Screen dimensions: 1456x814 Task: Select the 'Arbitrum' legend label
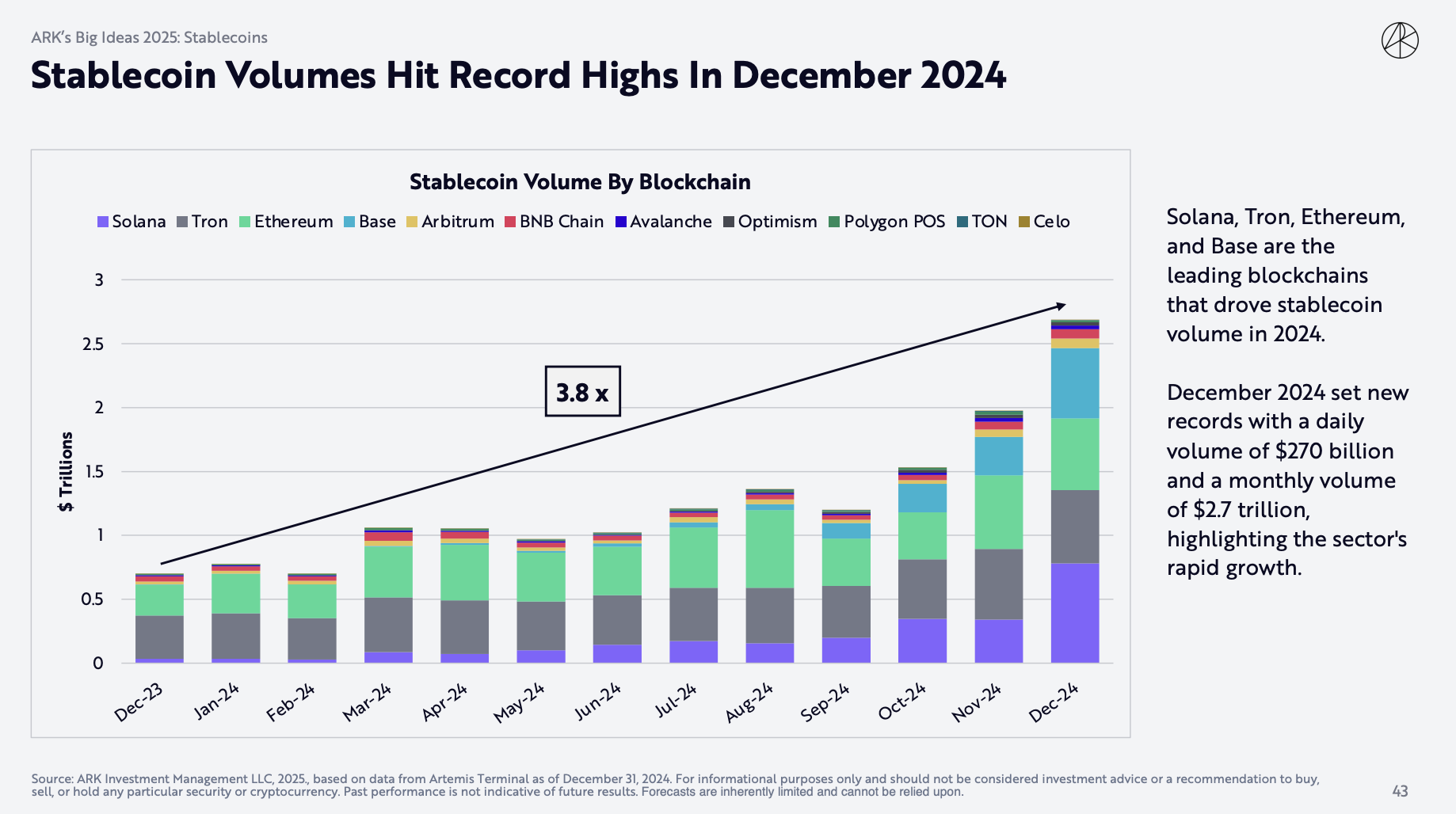coord(458,222)
